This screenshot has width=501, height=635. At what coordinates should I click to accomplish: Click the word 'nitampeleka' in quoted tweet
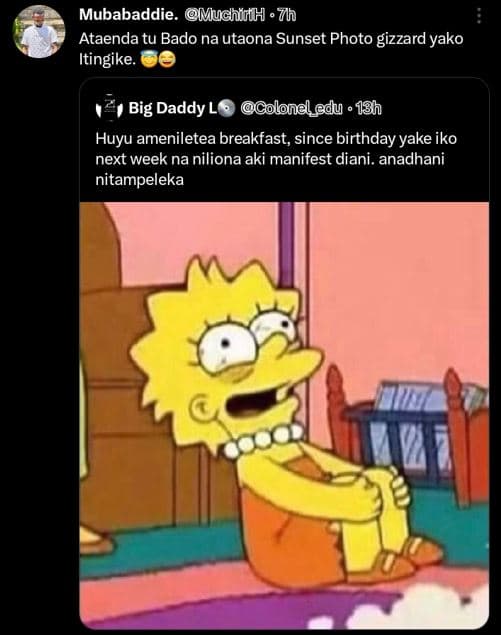point(140,180)
